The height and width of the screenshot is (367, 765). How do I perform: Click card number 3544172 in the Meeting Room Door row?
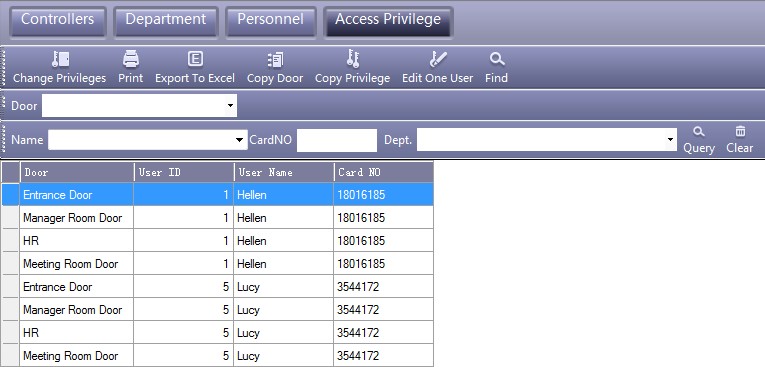click(x=358, y=356)
